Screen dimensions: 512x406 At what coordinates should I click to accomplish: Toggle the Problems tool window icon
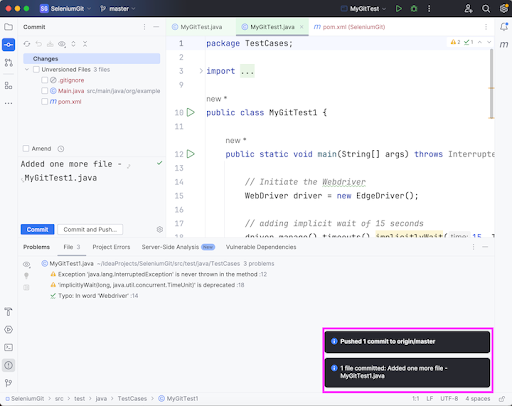[9, 365]
